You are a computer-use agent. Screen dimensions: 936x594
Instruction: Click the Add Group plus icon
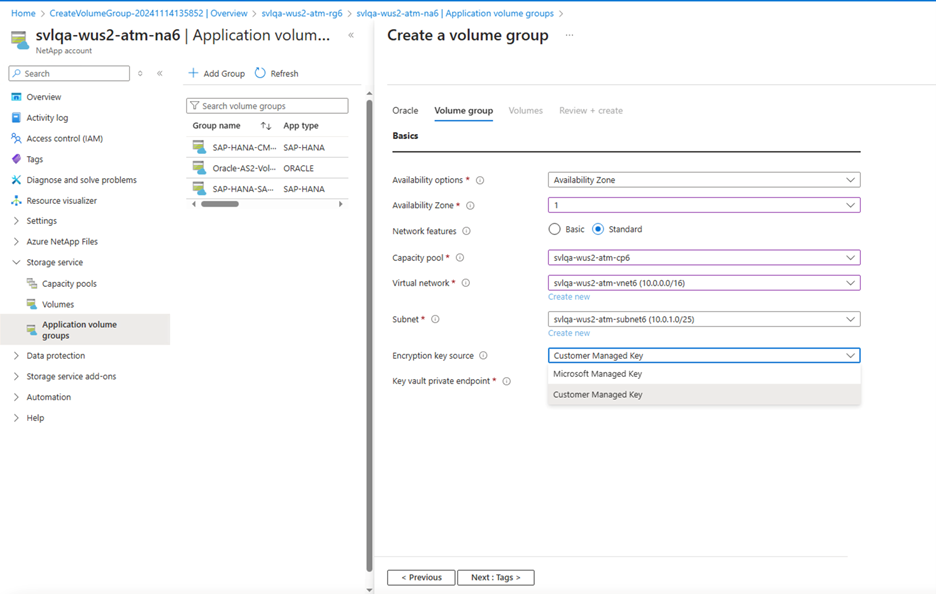(x=193, y=73)
